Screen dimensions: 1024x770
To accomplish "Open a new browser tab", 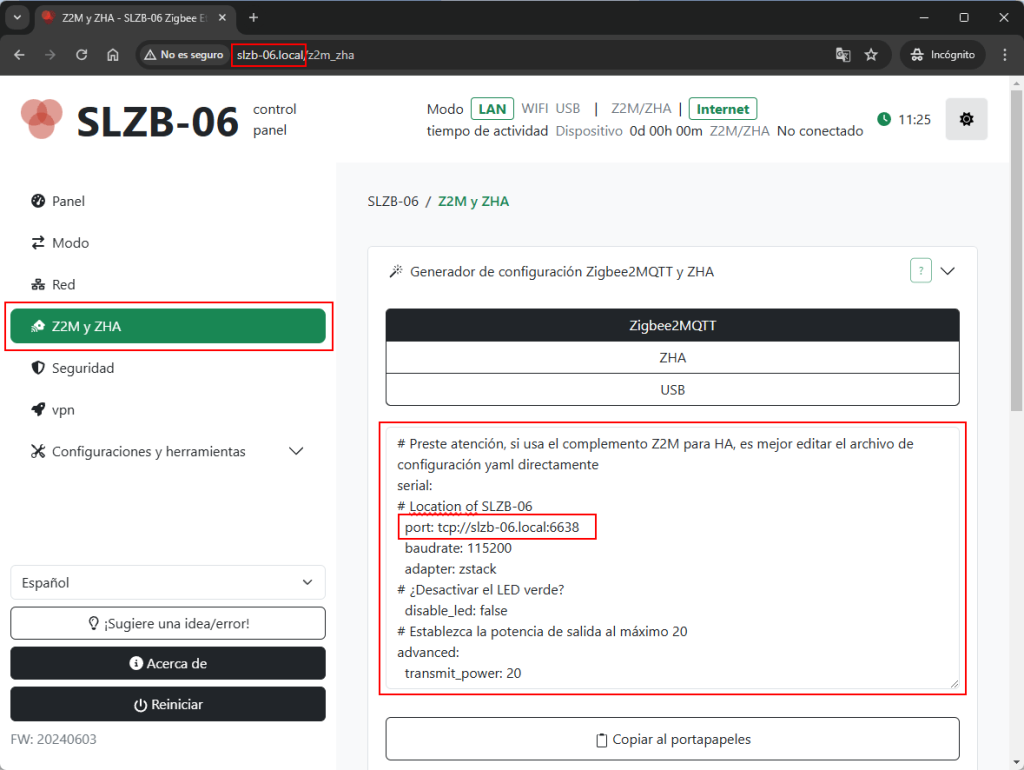I will 253,18.
